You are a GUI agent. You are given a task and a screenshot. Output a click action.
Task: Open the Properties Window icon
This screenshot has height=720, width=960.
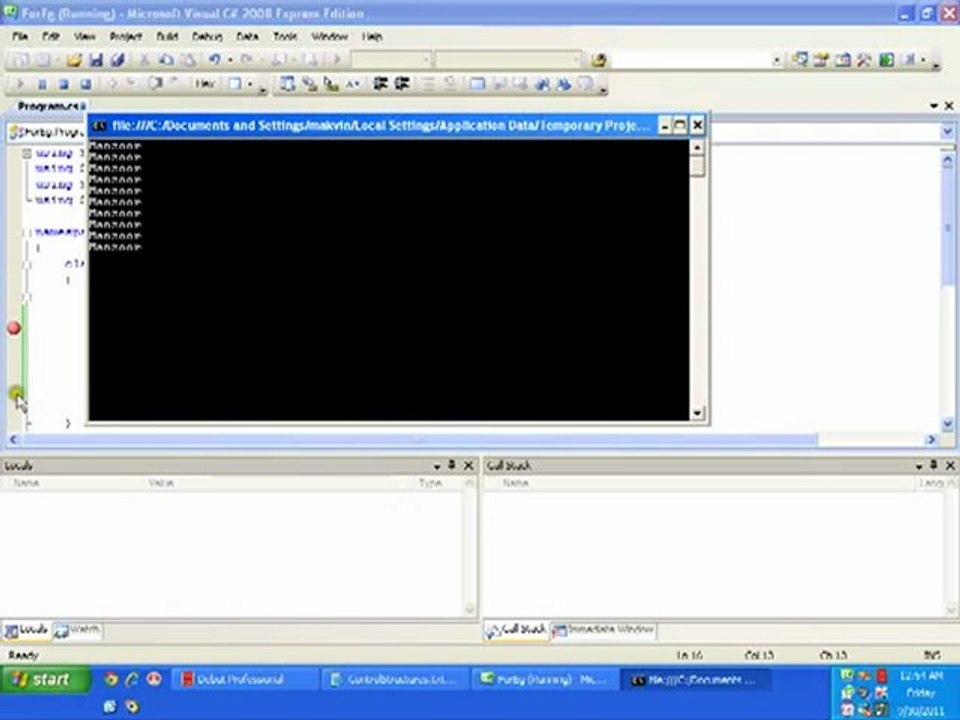[821, 59]
